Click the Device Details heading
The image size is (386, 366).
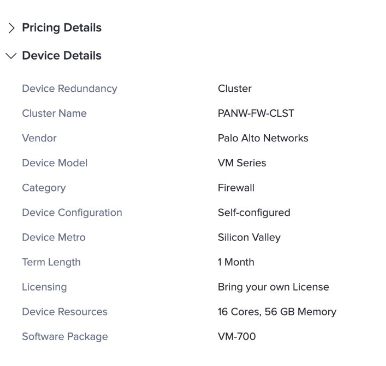62,56
